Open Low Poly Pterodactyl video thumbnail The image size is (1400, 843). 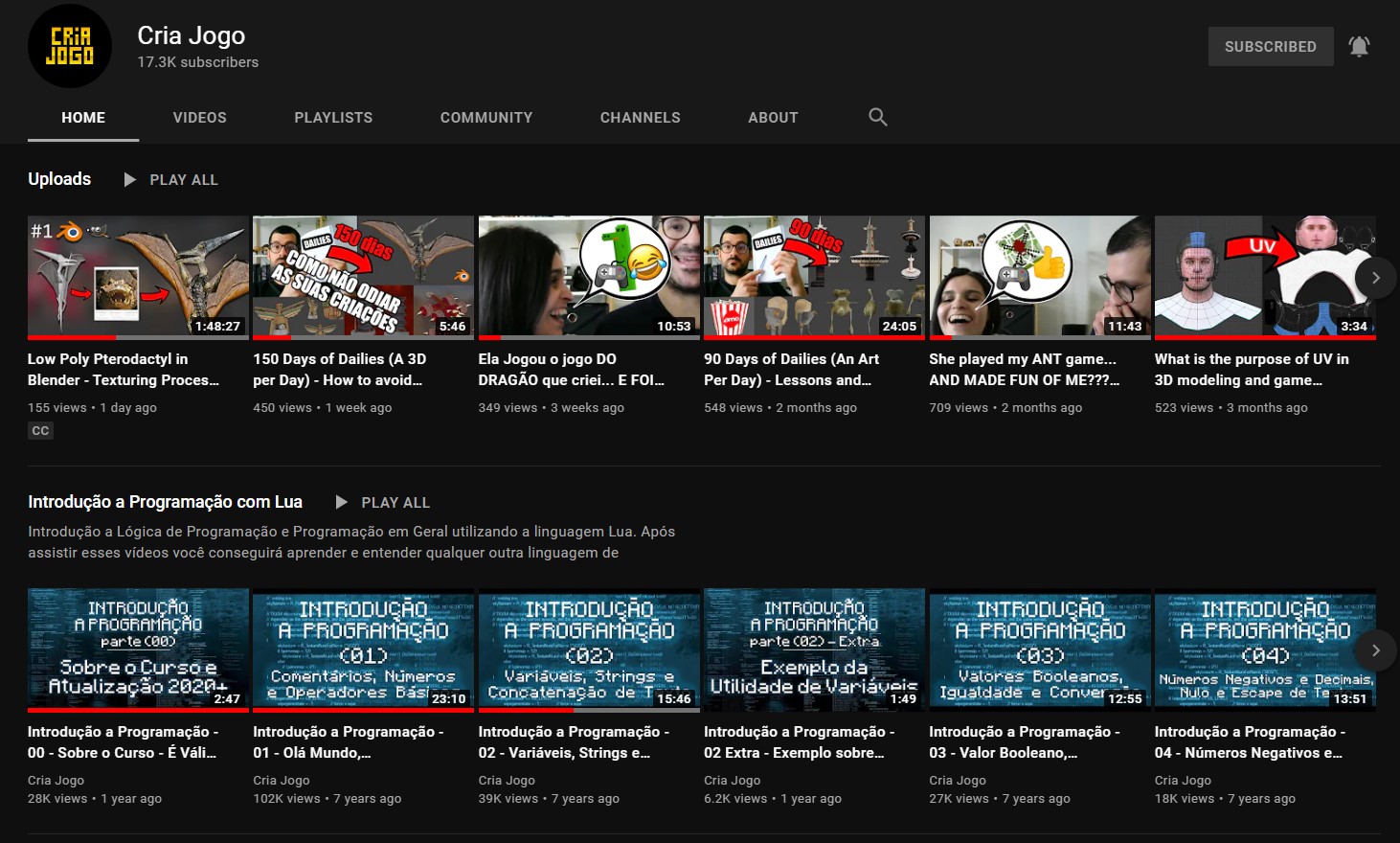pyautogui.click(x=138, y=276)
